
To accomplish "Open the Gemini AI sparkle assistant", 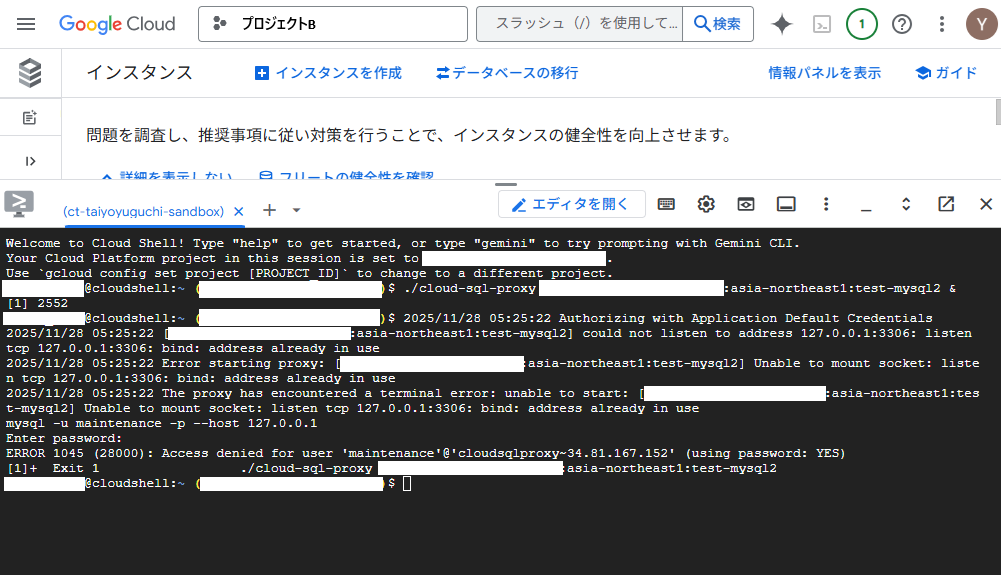I will point(782,24).
